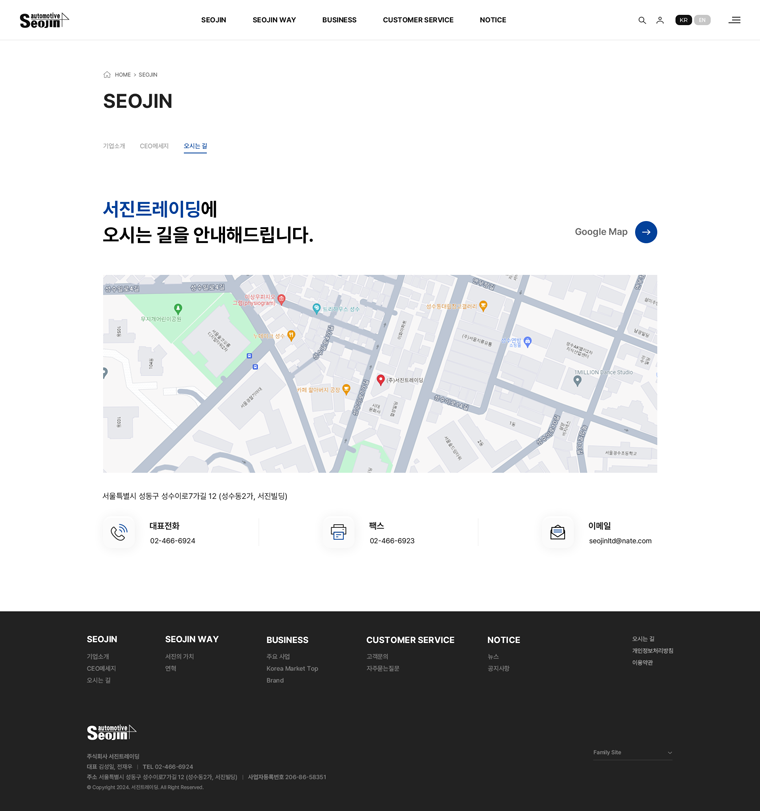Click the phone icon for 대표전화
This screenshot has height=811, width=760.
click(x=119, y=532)
